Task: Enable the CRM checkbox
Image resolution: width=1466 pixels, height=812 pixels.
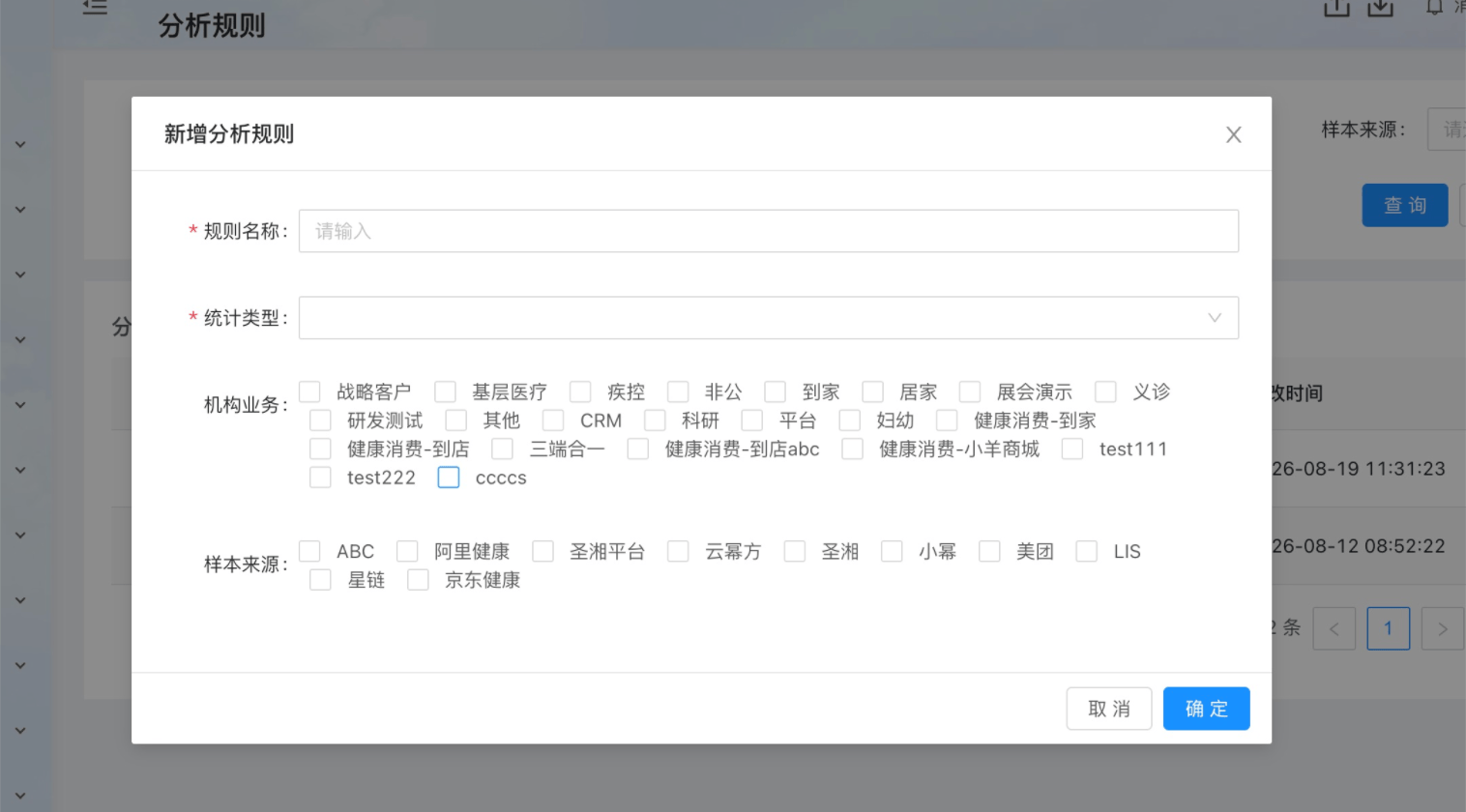Action: (x=553, y=420)
